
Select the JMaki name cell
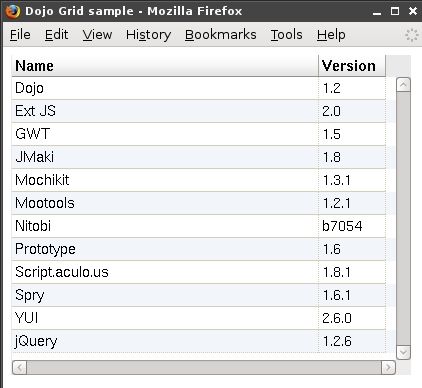coord(165,157)
